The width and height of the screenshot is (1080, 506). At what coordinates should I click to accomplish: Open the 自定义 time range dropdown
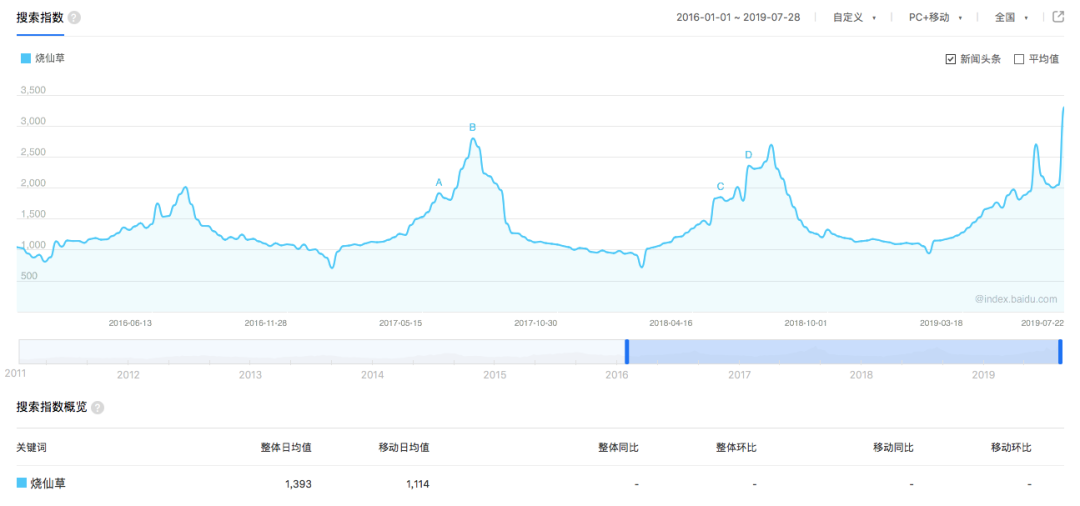point(854,18)
